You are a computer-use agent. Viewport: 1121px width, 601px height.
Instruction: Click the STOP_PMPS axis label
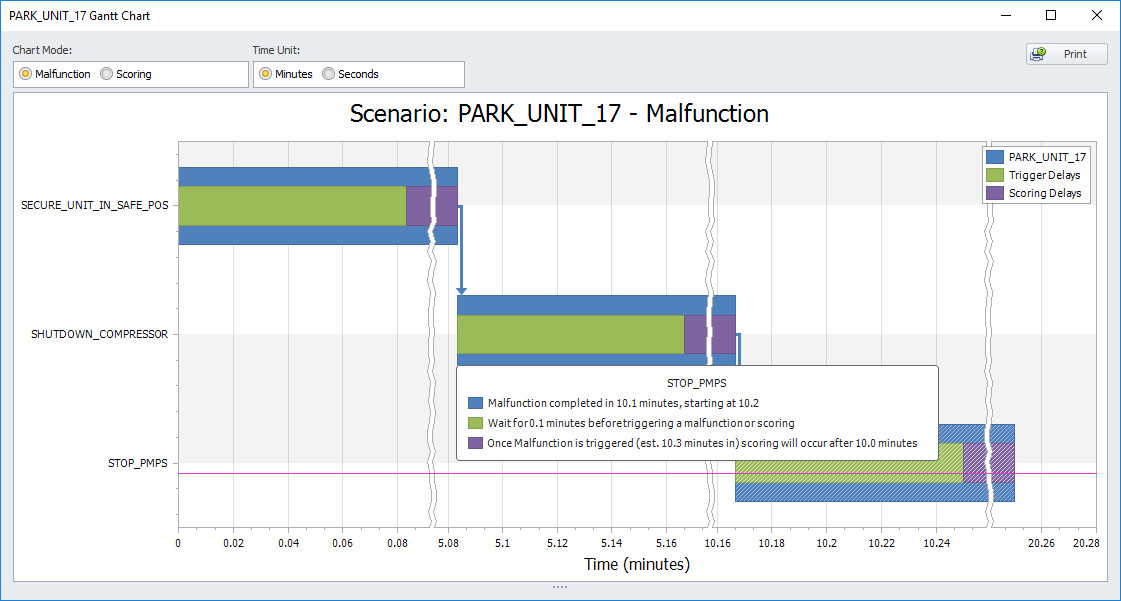pyautogui.click(x=138, y=463)
